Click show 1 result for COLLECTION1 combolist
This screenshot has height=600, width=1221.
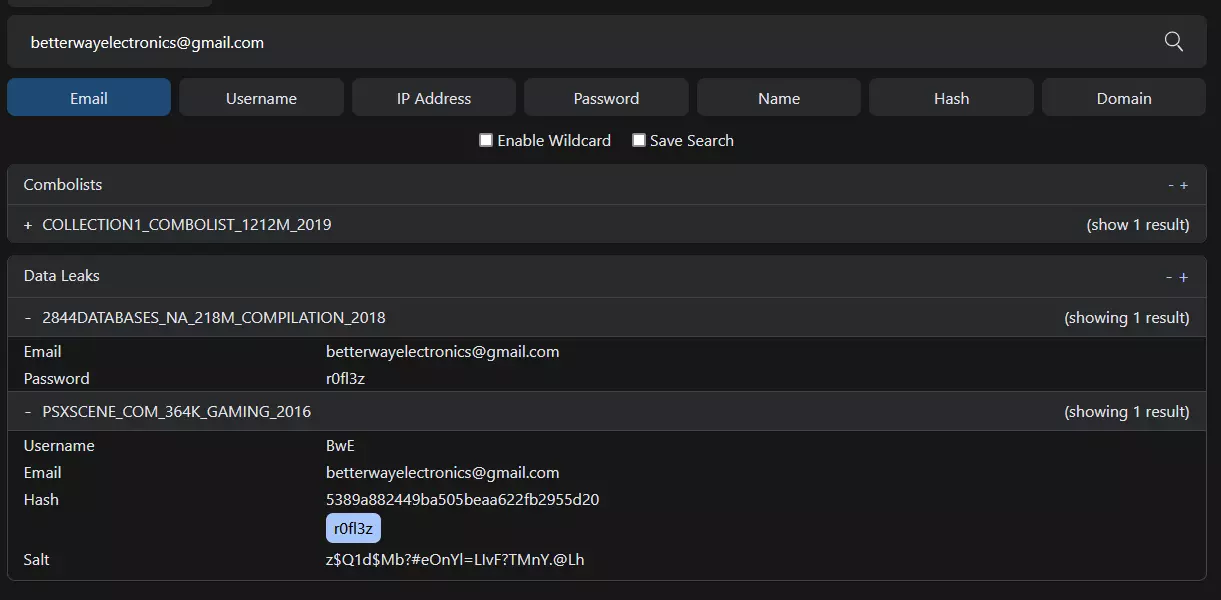pyautogui.click(x=1138, y=225)
